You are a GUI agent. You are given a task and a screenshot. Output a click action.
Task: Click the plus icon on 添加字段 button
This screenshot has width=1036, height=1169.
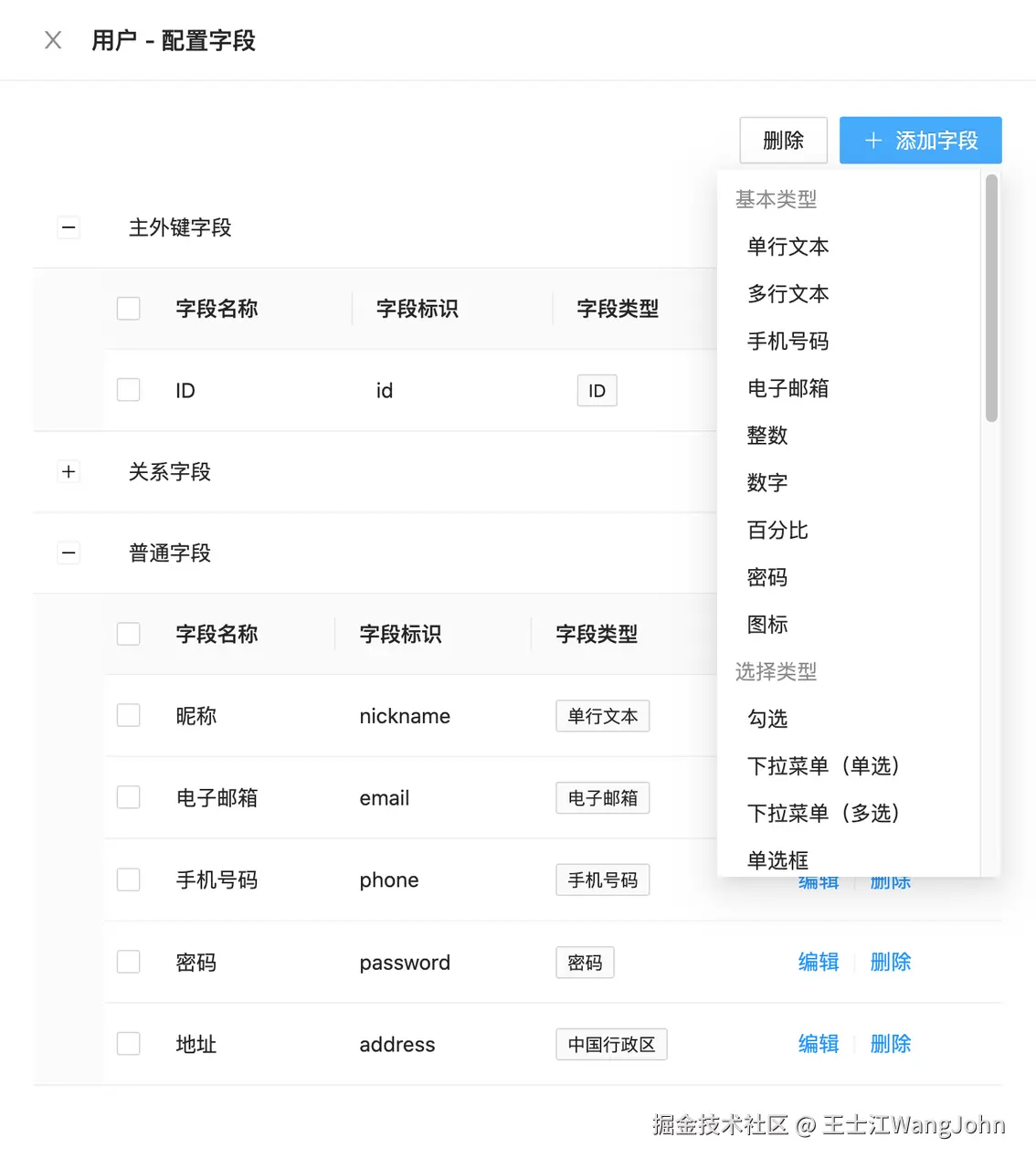coord(871,140)
